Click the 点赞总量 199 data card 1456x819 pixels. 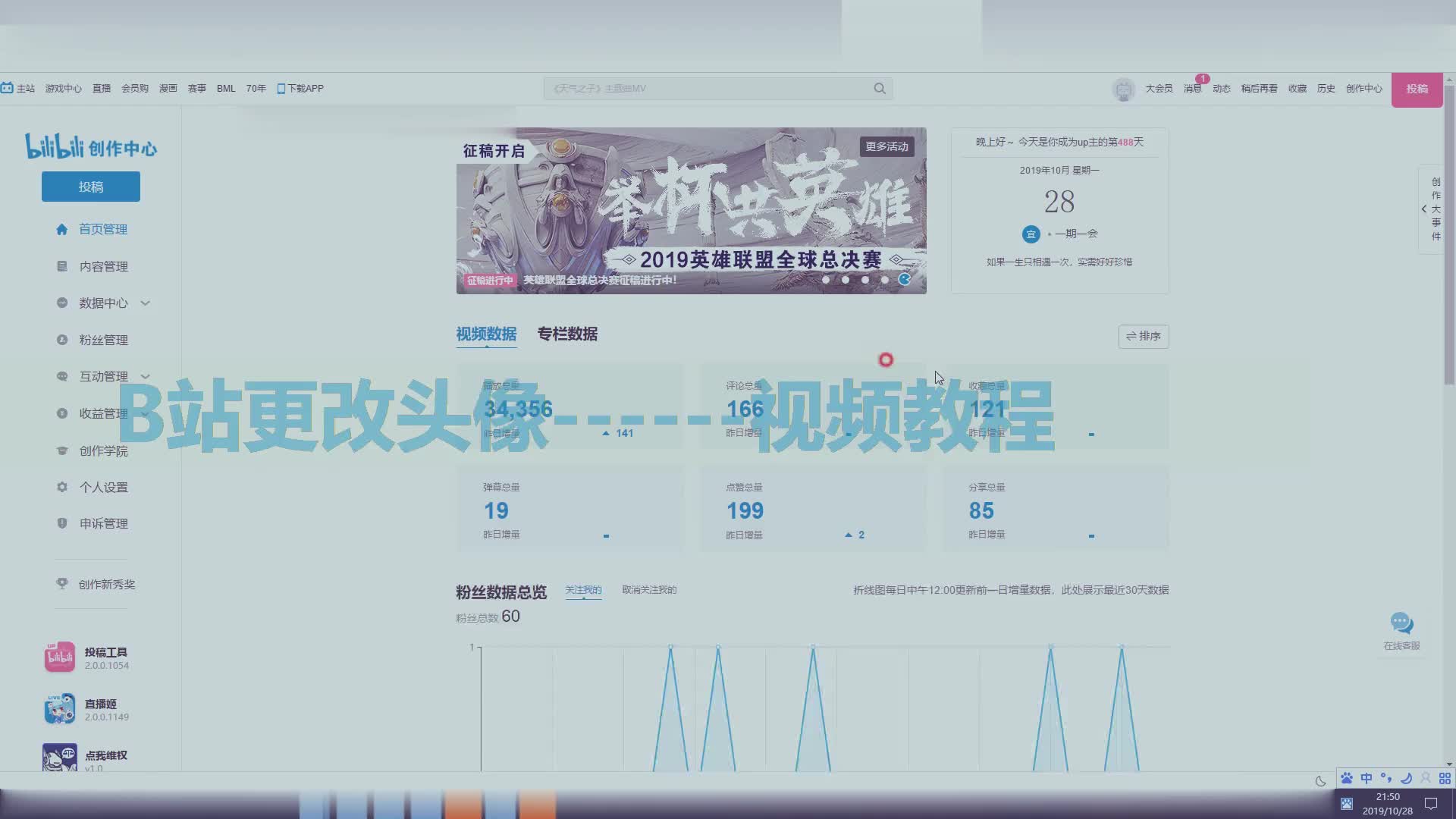coord(812,508)
